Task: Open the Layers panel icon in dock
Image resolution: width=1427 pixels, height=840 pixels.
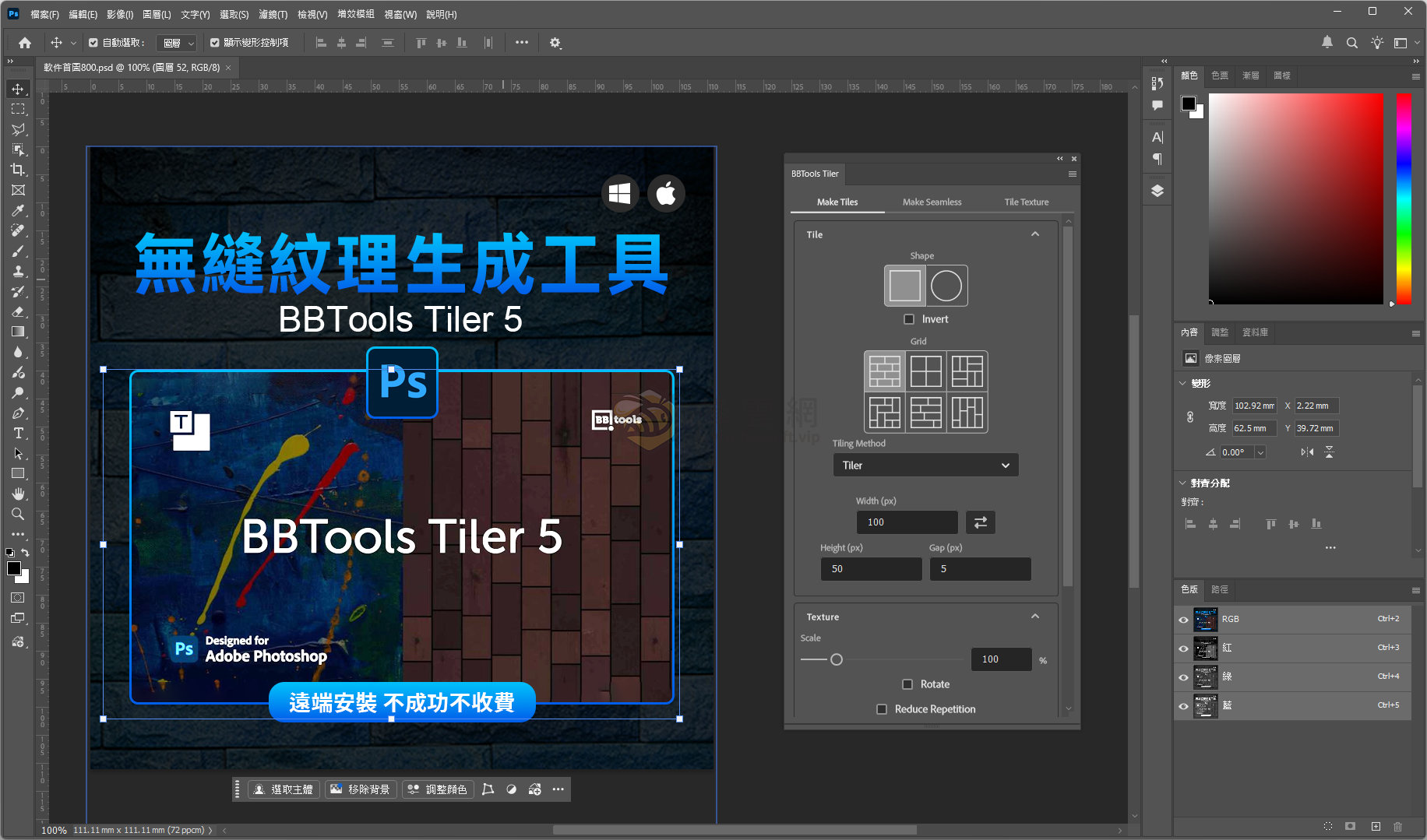Action: pyautogui.click(x=1157, y=191)
